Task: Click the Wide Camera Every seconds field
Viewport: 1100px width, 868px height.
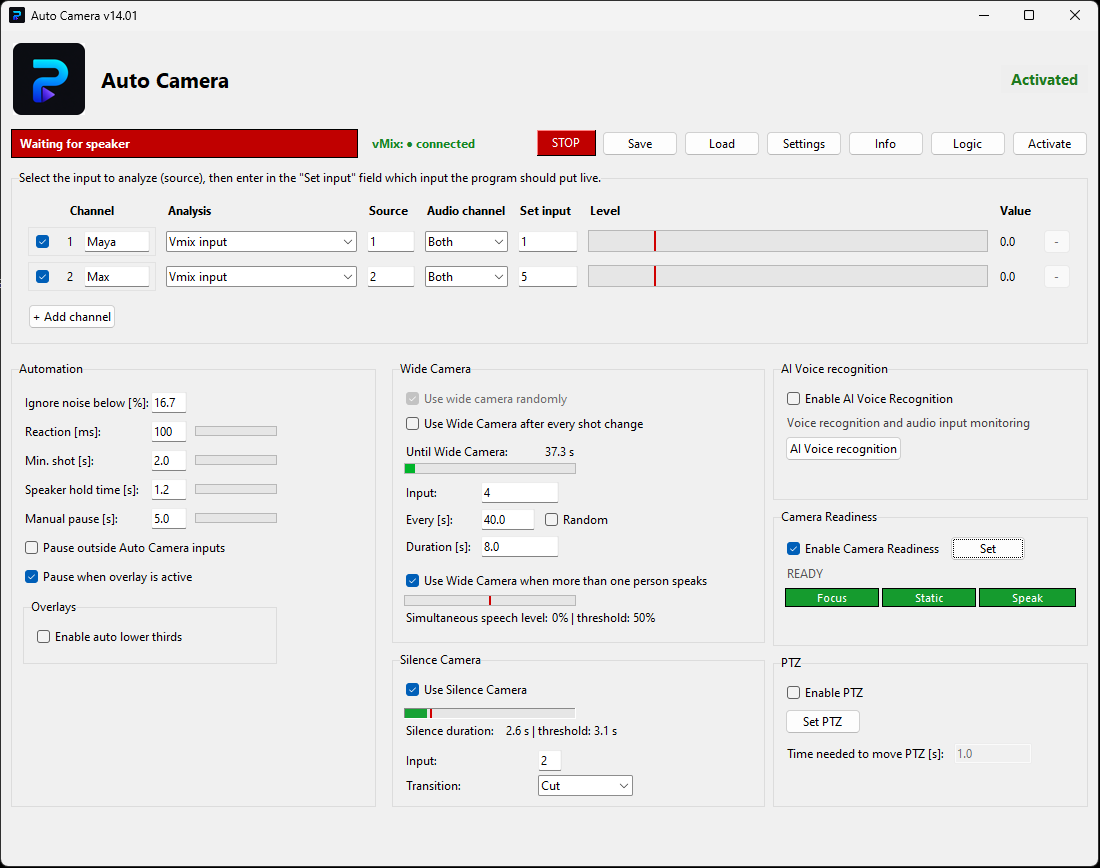Action: coord(508,520)
